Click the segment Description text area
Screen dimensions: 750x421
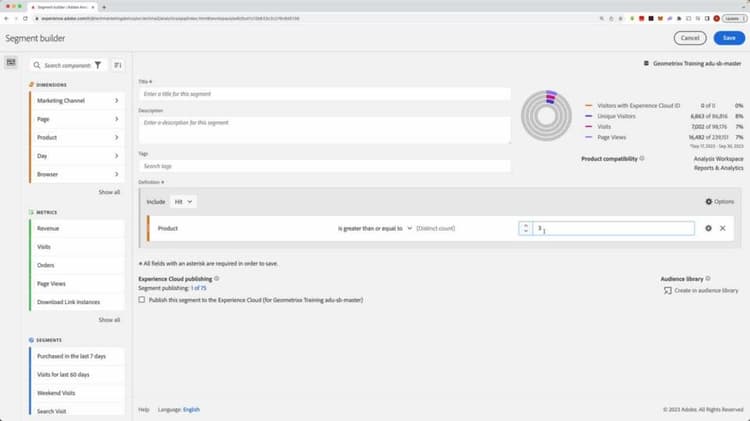tap(324, 130)
